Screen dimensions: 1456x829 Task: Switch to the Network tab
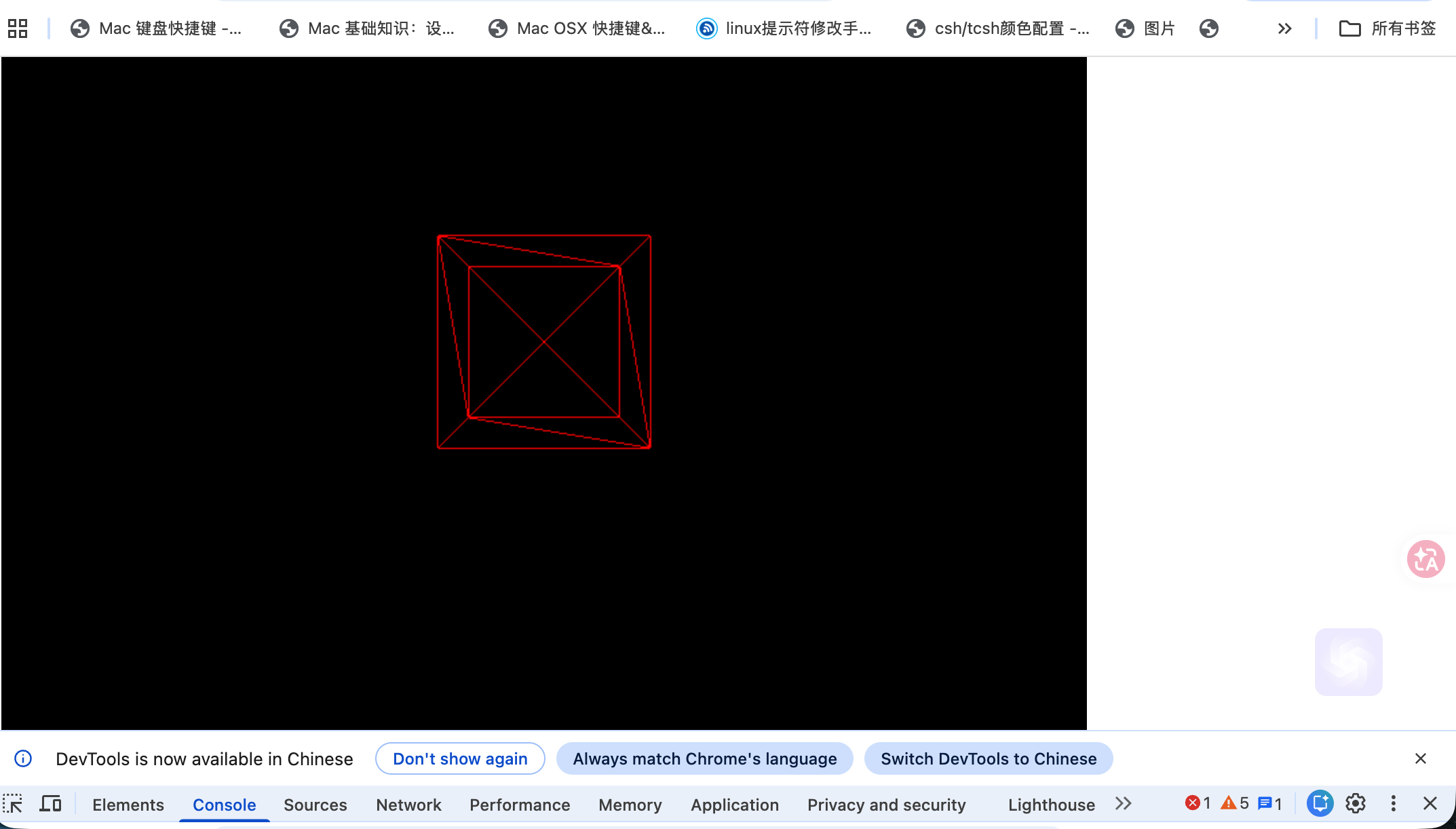point(408,805)
